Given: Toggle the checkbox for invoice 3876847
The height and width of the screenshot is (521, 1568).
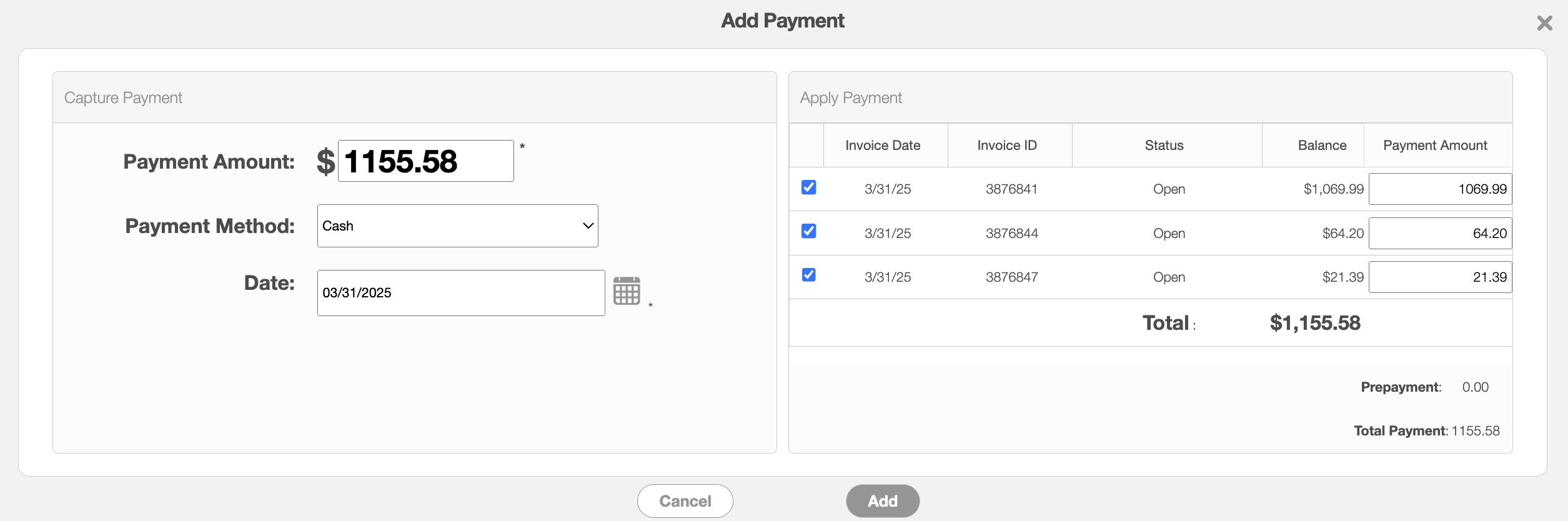Looking at the screenshot, I should pos(808,275).
